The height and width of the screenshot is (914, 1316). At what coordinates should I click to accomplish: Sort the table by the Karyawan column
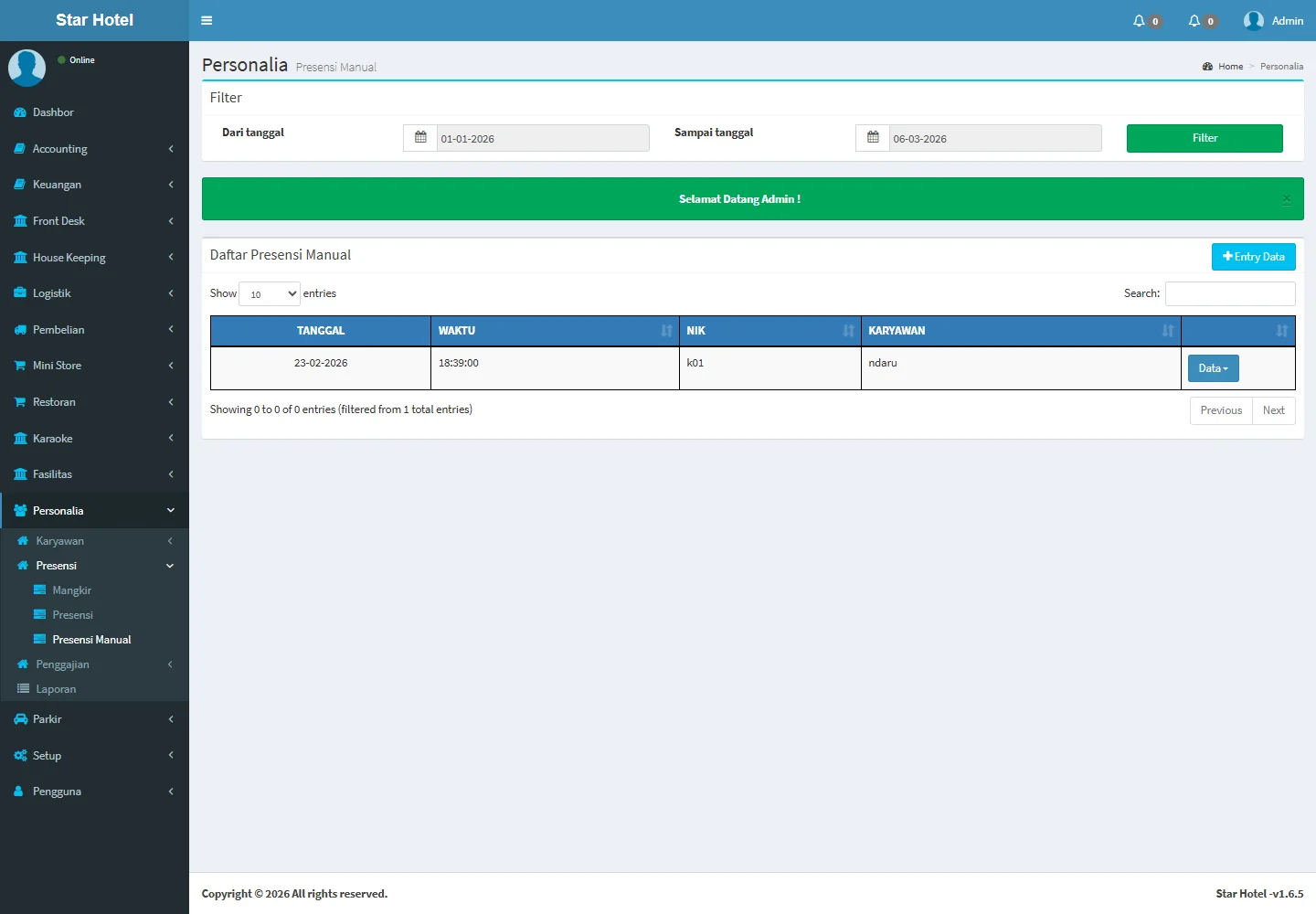[x=1020, y=331]
